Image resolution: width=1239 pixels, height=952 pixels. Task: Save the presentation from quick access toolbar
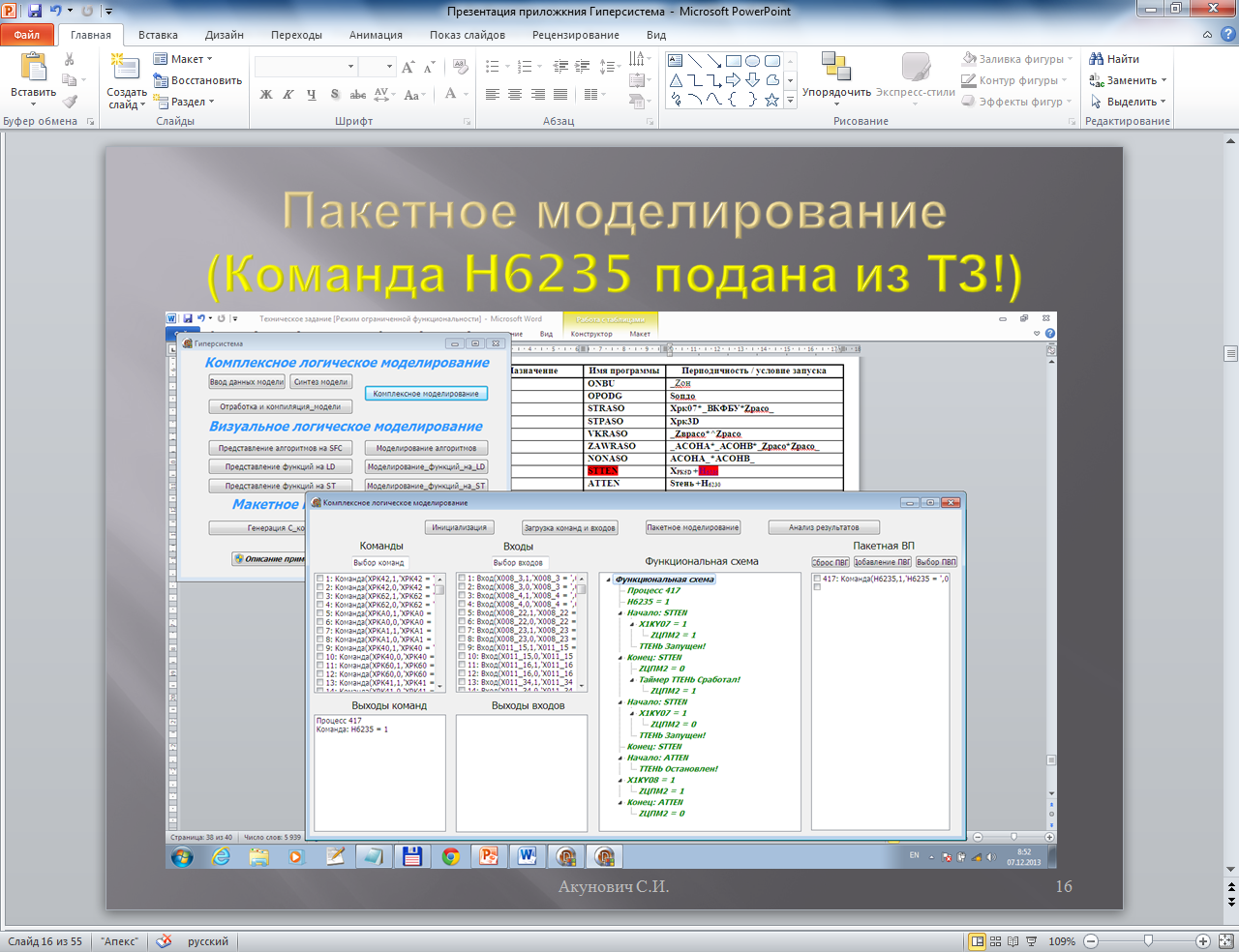point(35,12)
